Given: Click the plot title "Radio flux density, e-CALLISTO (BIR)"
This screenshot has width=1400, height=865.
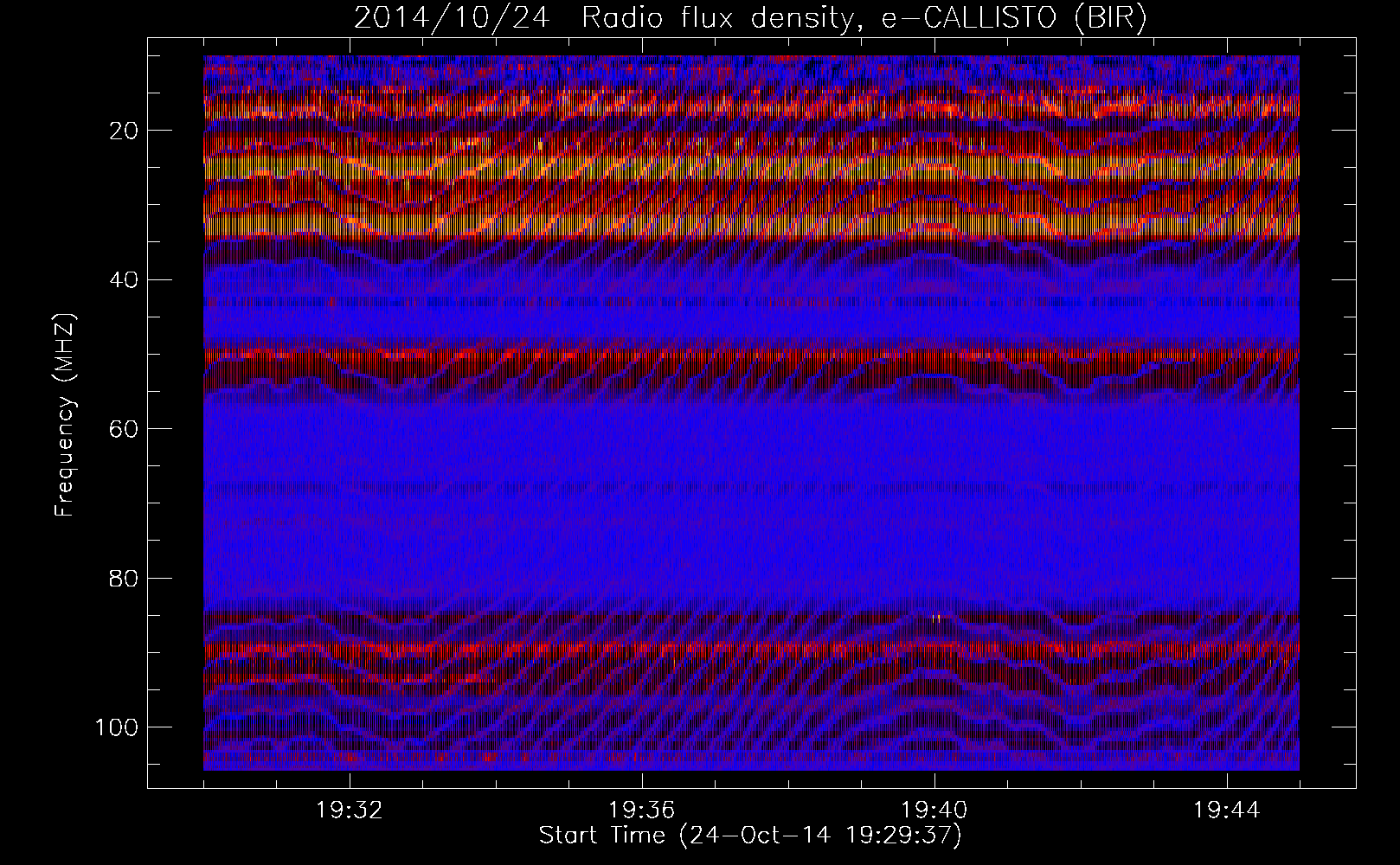Looking at the screenshot, I should (x=864, y=19).
